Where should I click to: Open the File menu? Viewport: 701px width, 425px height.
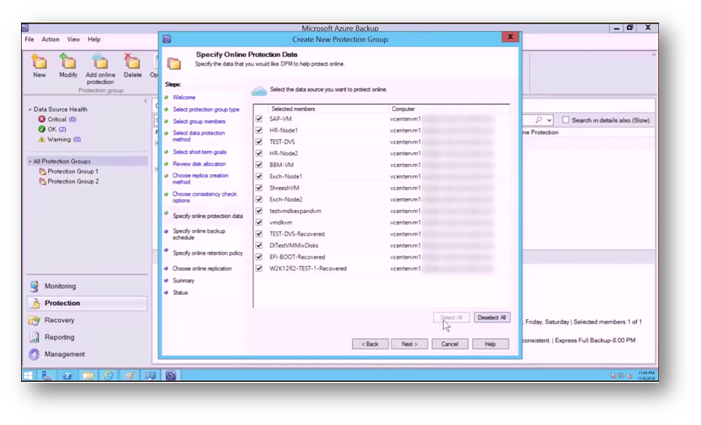[x=30, y=39]
